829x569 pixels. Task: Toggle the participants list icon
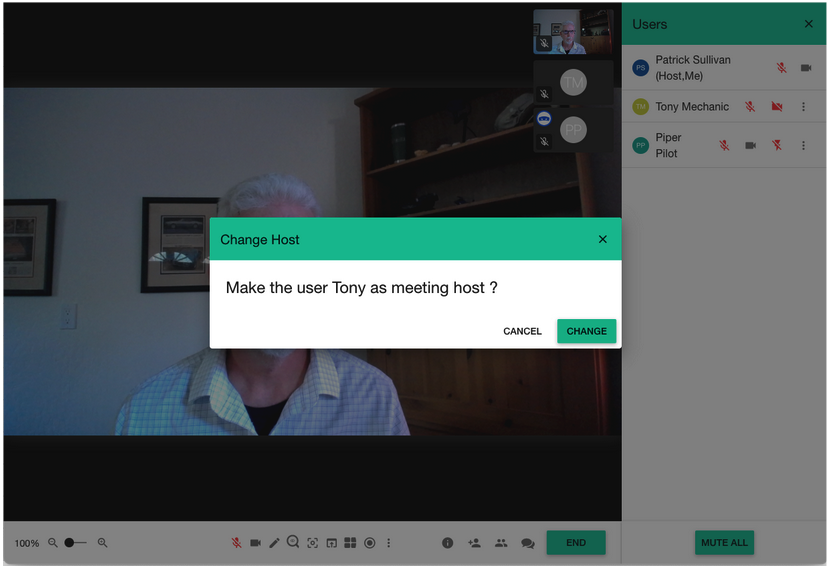[x=501, y=543]
